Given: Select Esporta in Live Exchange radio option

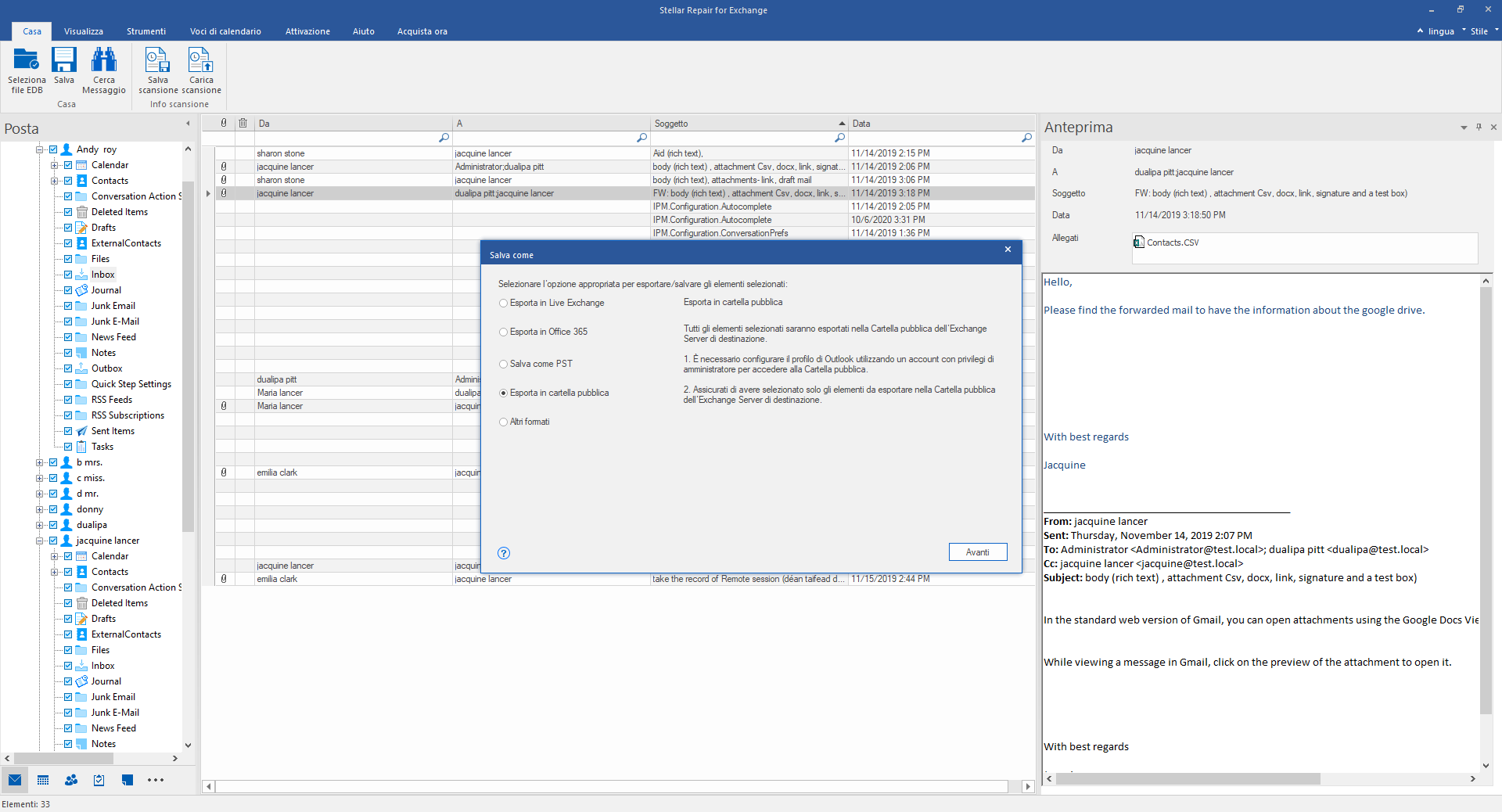Looking at the screenshot, I should click(504, 304).
